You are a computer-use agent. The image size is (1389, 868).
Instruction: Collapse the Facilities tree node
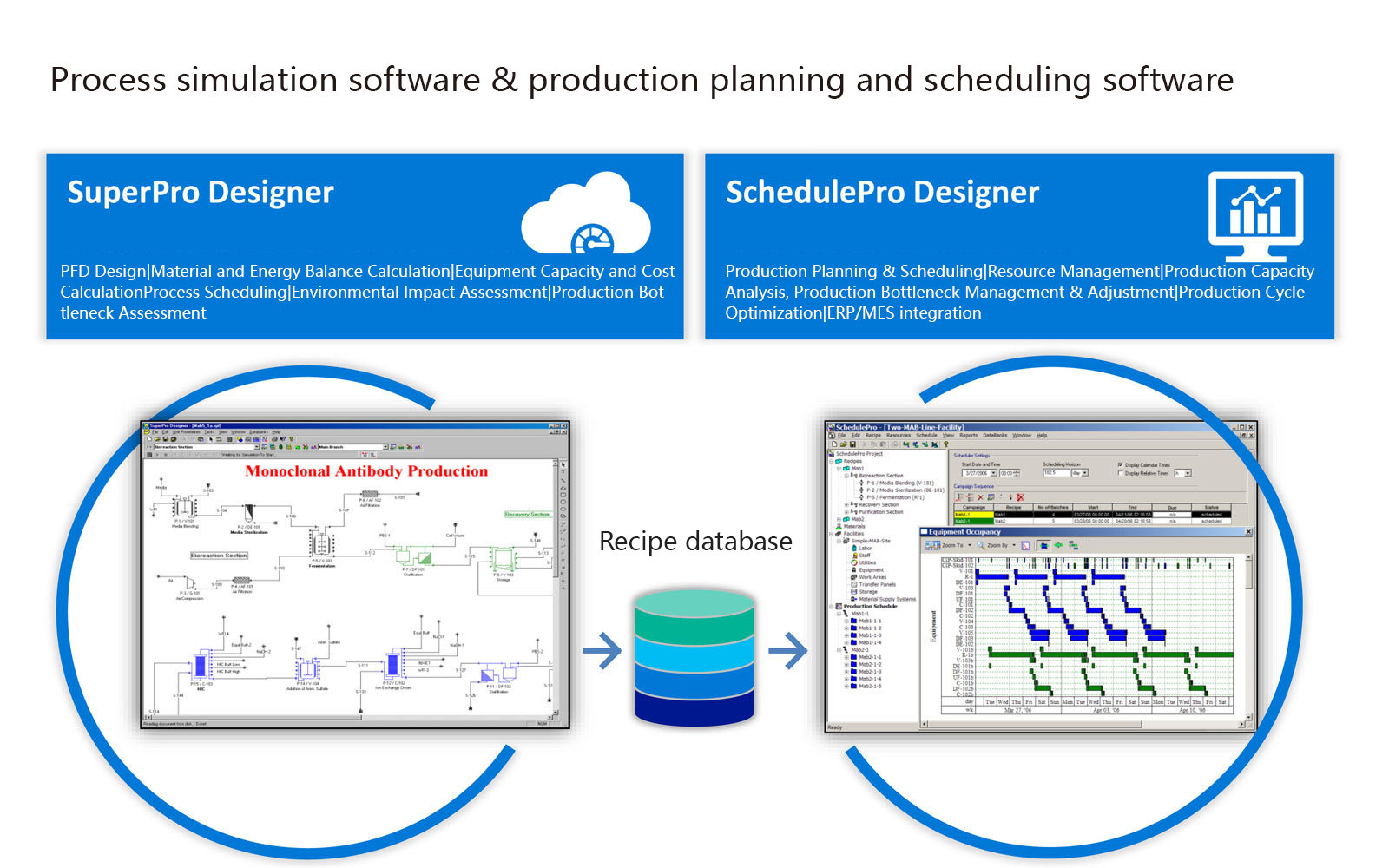pyautogui.click(x=831, y=534)
